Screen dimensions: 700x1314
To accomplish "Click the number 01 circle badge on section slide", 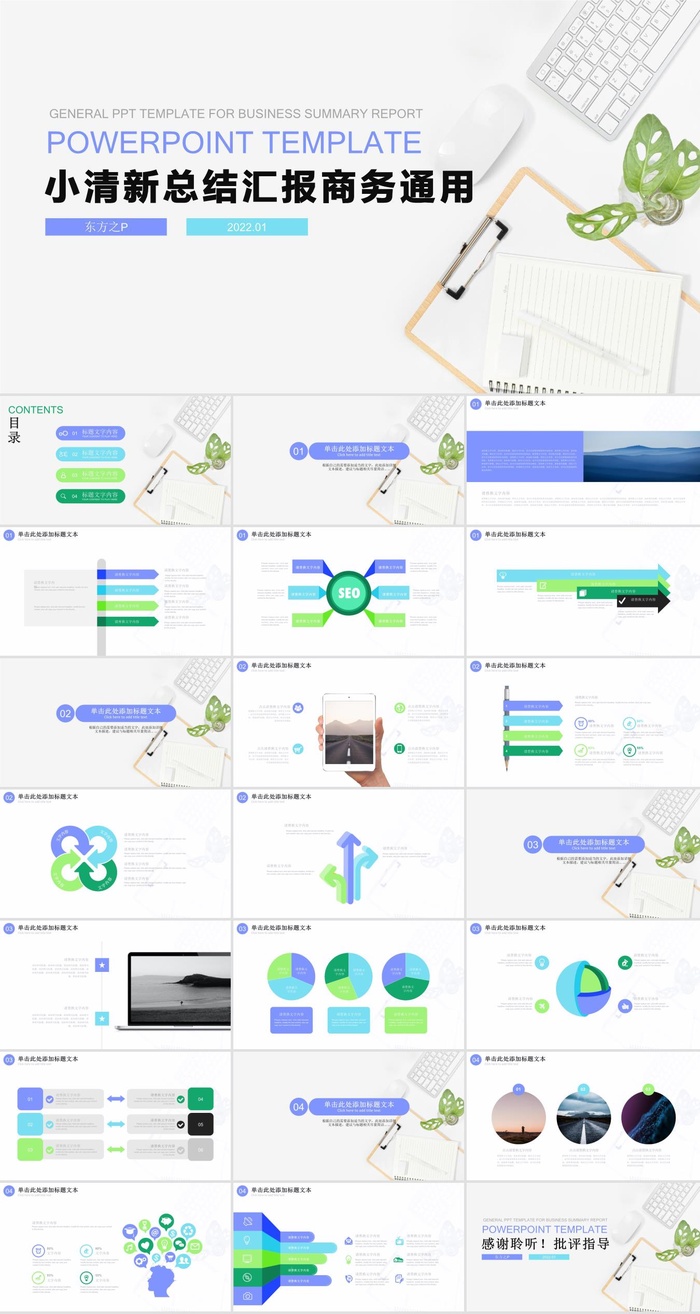I will [298, 452].
